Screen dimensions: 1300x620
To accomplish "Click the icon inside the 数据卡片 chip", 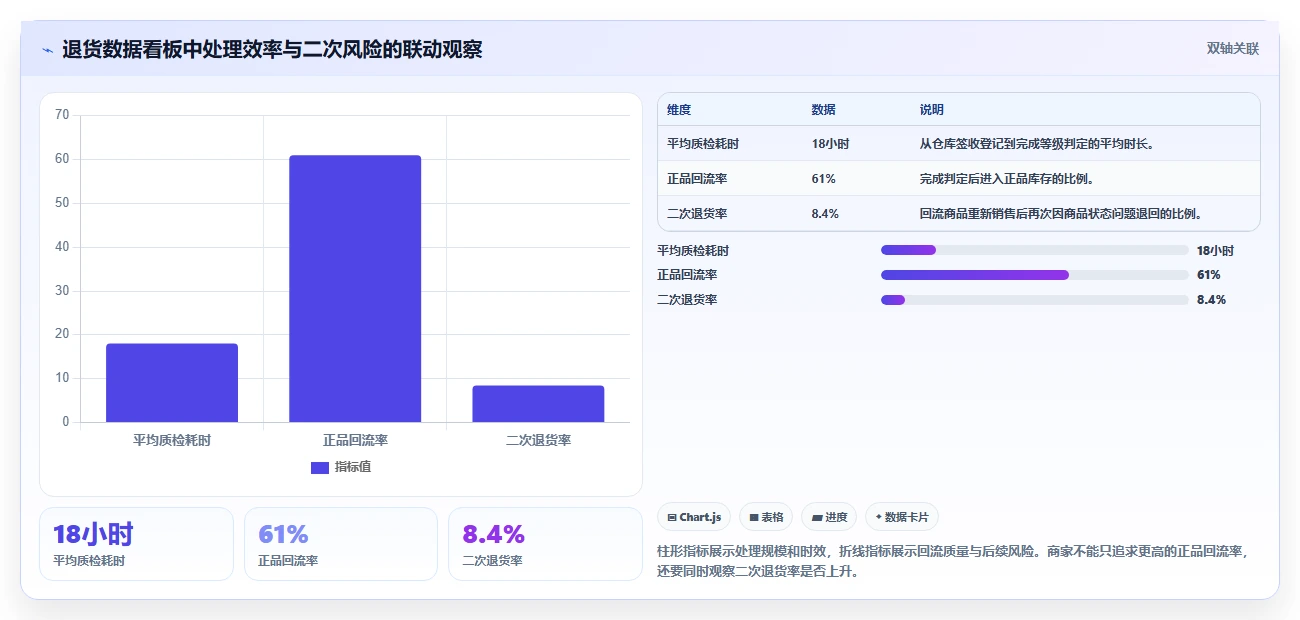I will pyautogui.click(x=879, y=517).
